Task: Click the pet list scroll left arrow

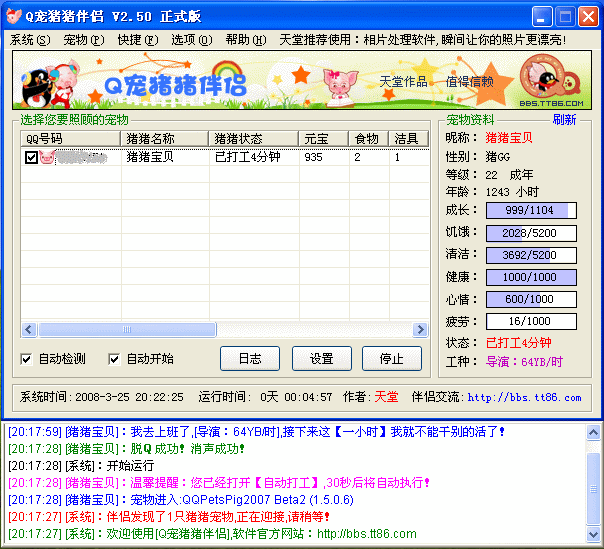Action: (29, 330)
